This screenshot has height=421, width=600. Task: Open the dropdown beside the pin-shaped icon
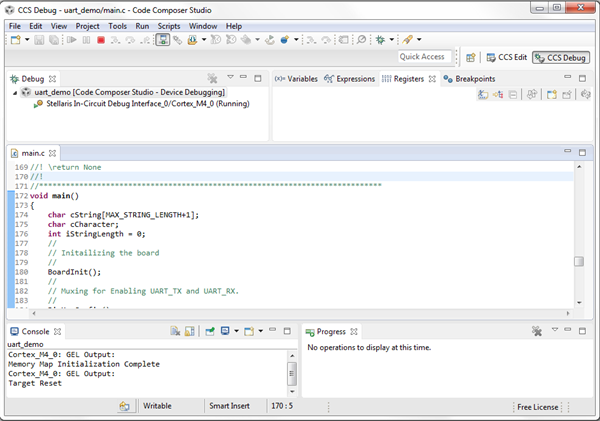pos(258,40)
